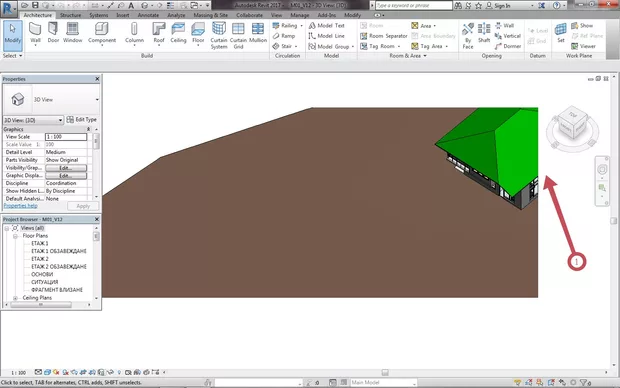Open the Massing & Site tab

coord(210,15)
